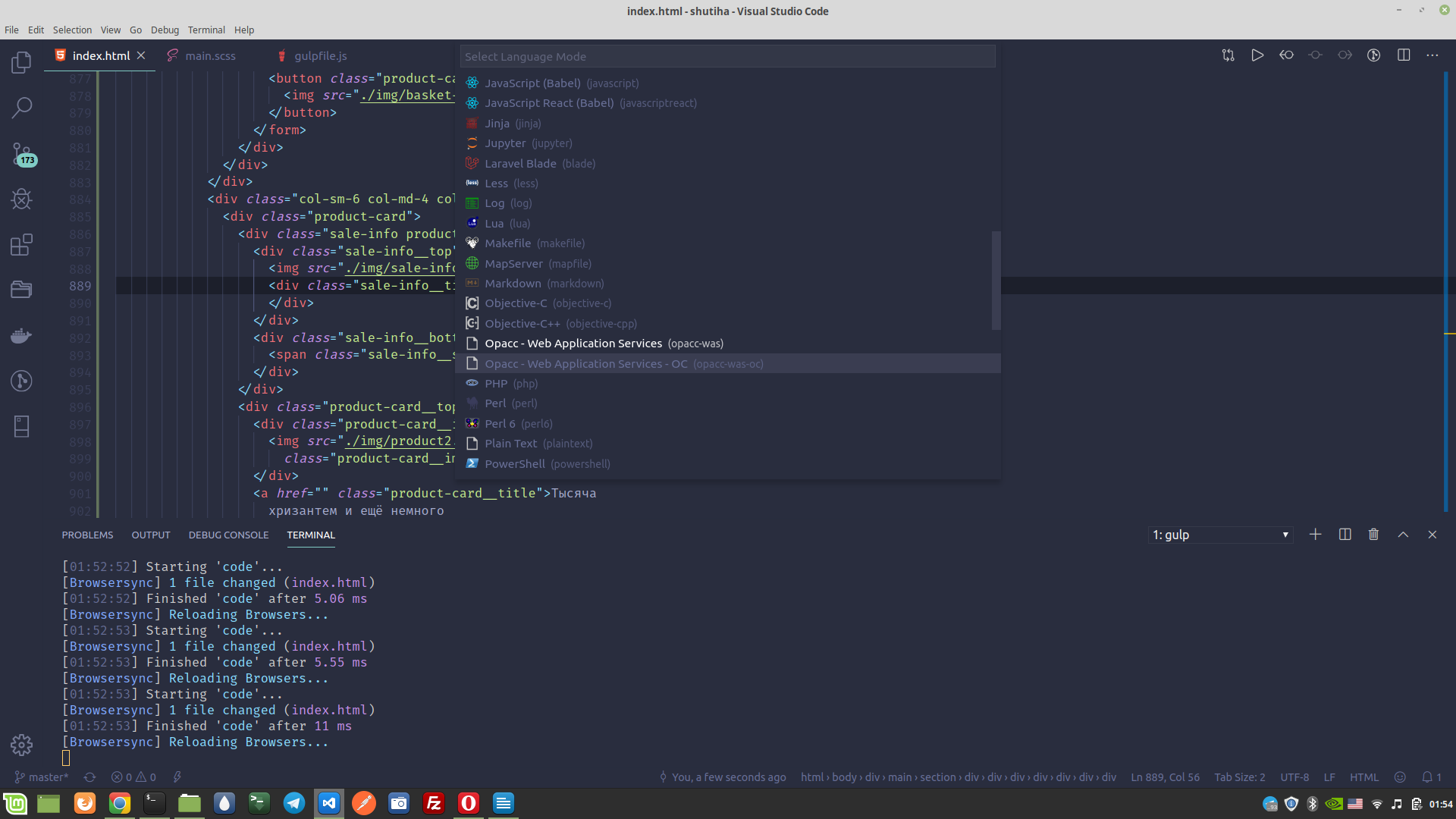This screenshot has height=819, width=1456.
Task: Click the sync changes icon in status bar
Action: pyautogui.click(x=89, y=777)
